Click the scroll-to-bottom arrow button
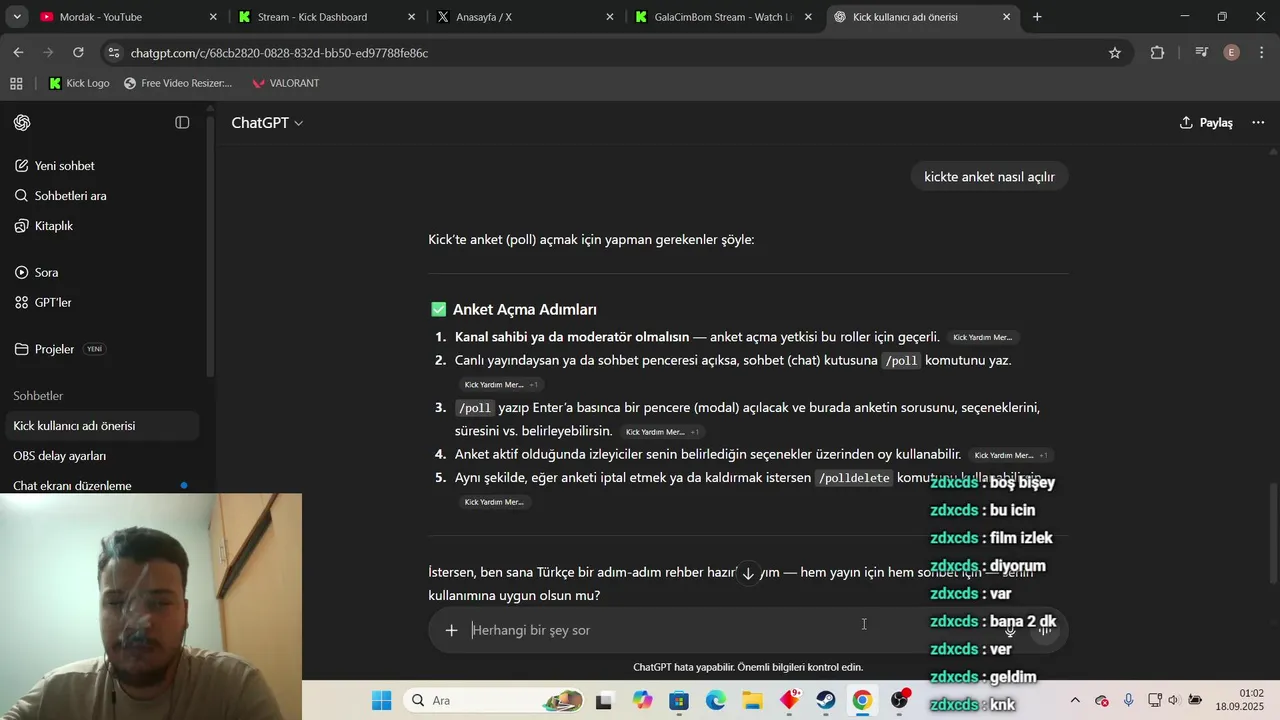Viewport: 1280px width, 720px height. 748,573
